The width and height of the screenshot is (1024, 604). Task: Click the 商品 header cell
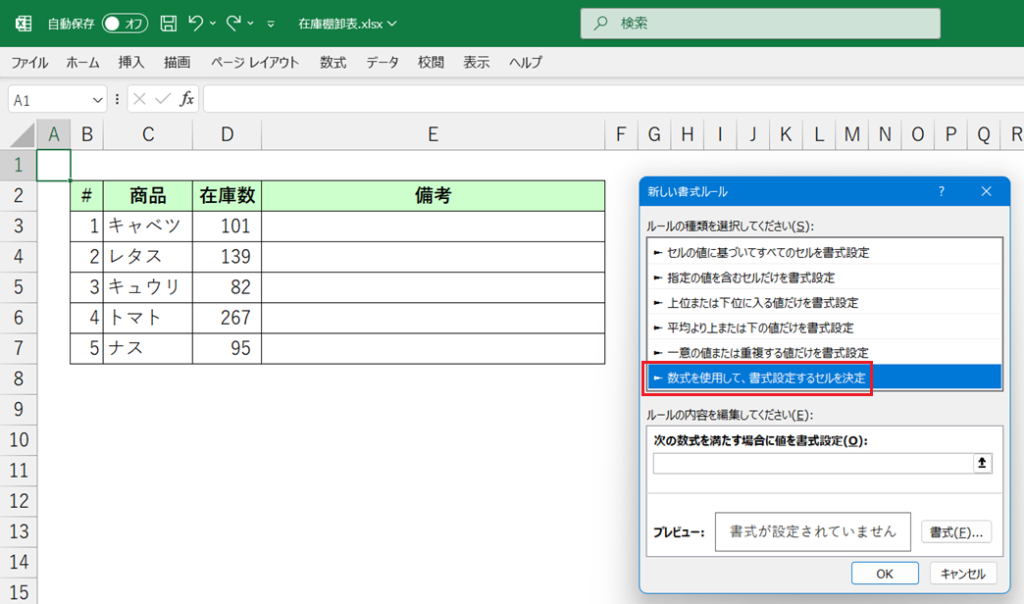[148, 195]
